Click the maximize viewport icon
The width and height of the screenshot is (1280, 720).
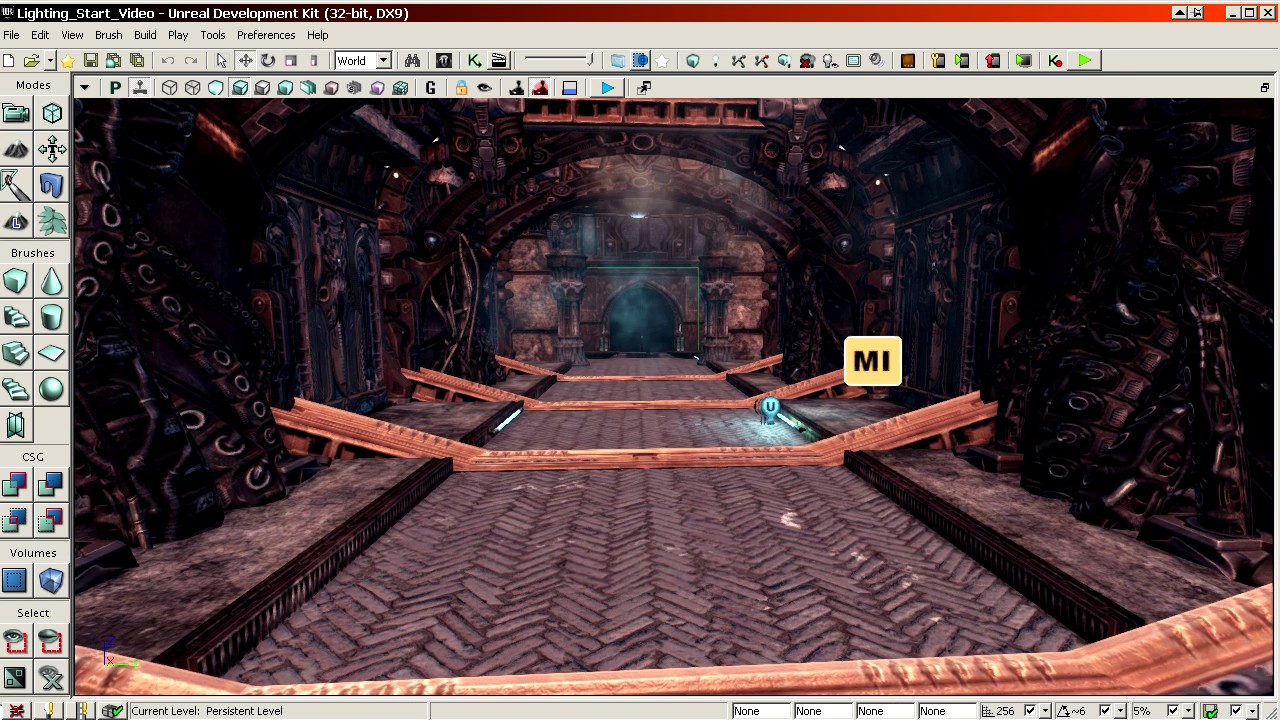(x=644, y=88)
